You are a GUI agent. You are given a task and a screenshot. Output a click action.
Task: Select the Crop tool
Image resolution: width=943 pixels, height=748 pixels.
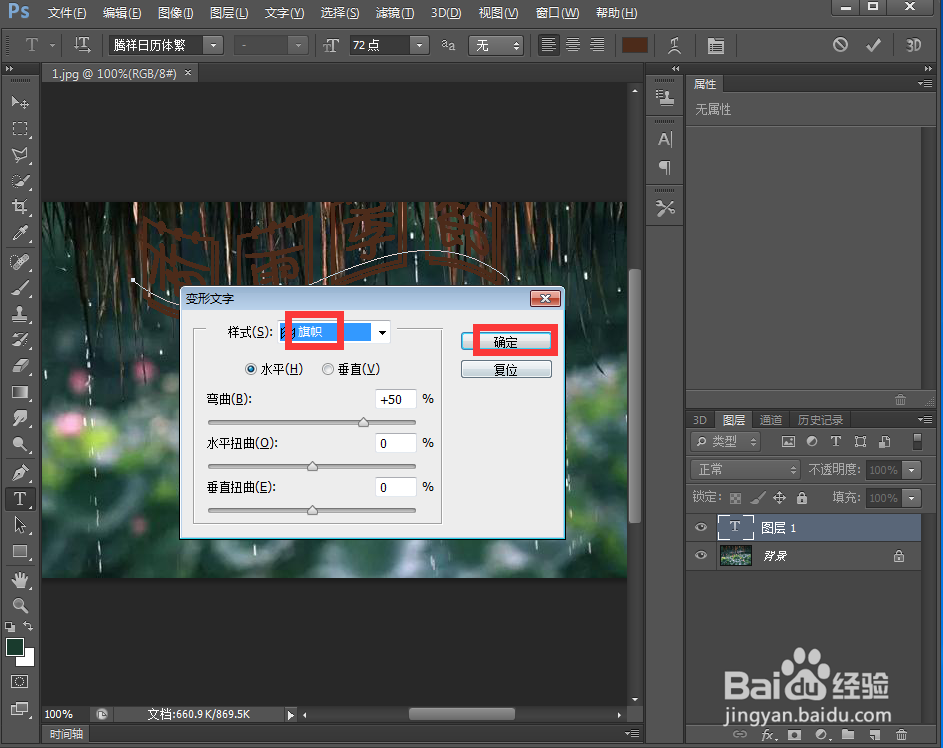coord(20,207)
